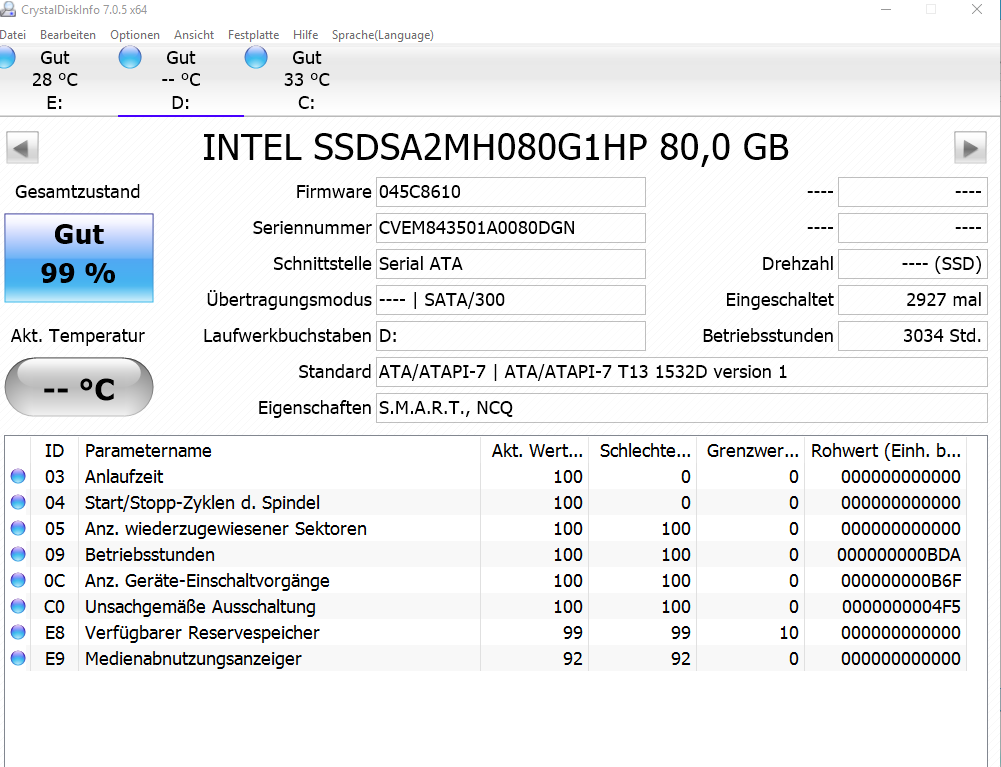Click the Parametername column header

148,451
